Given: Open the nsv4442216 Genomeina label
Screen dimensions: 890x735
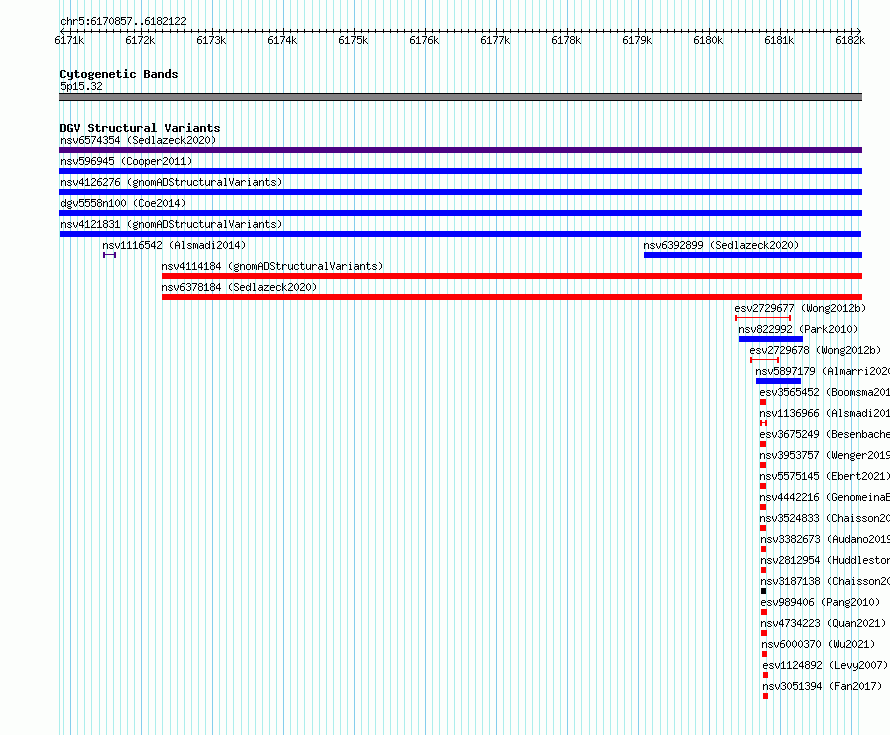Looking at the screenshot, I should [824, 497].
